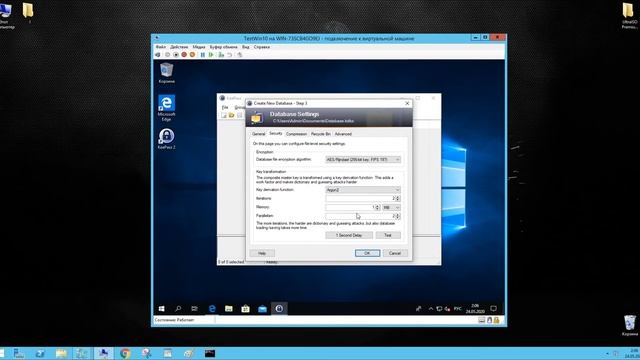This screenshot has height=360, width=640.
Task: Open Hyper-V Вид menu
Action: (245, 47)
